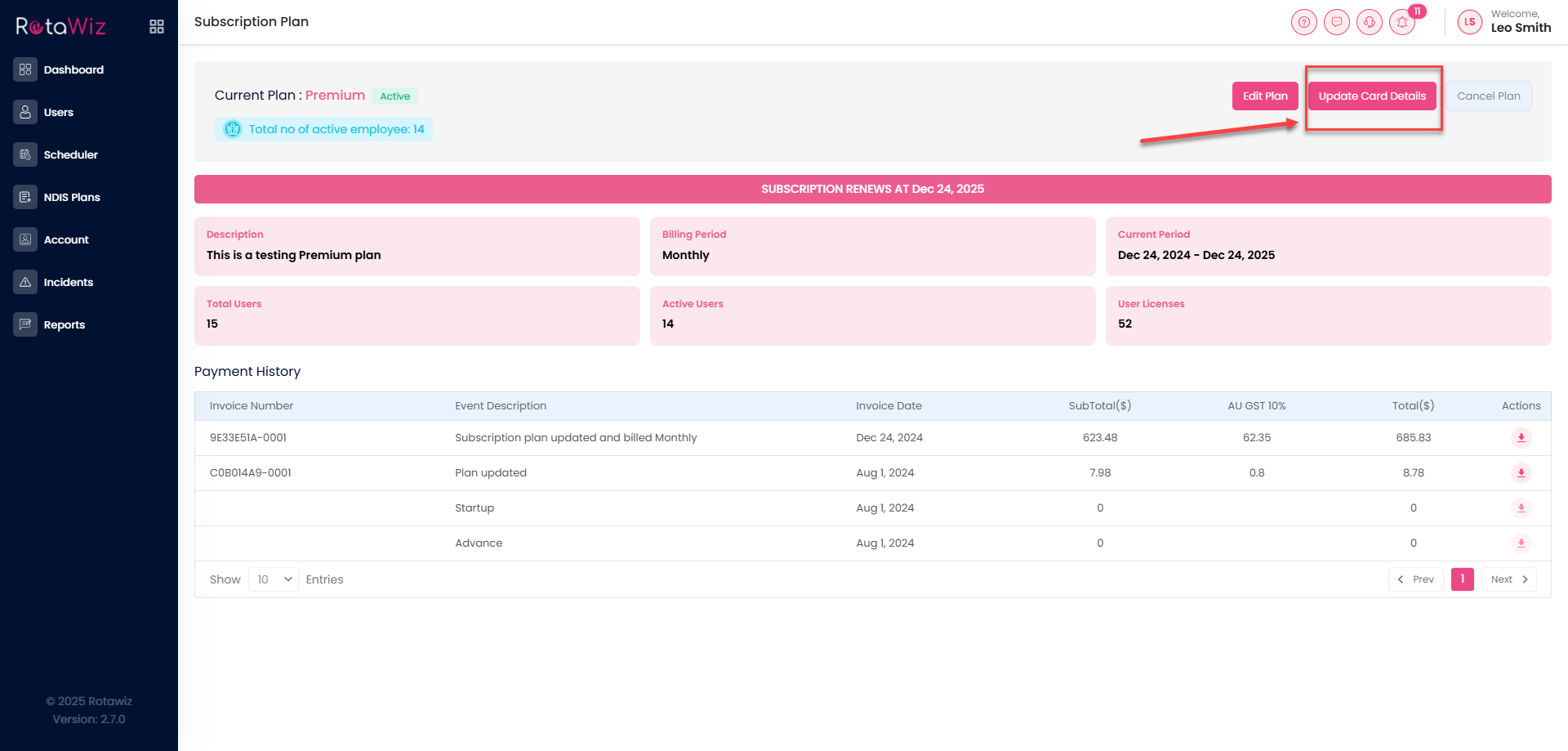Image resolution: width=1568 pixels, height=751 pixels.
Task: Download invoice C0B014A9-0001
Action: click(1521, 473)
